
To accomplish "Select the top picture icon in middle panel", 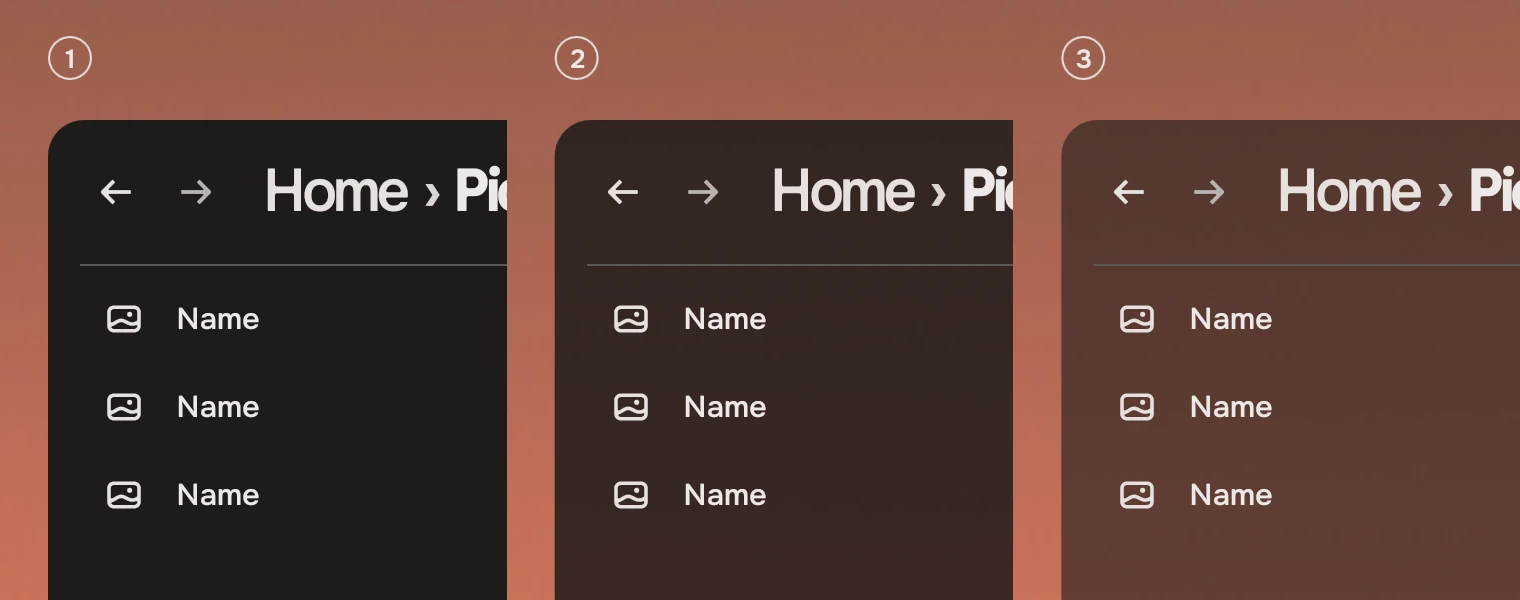I will pos(631,319).
